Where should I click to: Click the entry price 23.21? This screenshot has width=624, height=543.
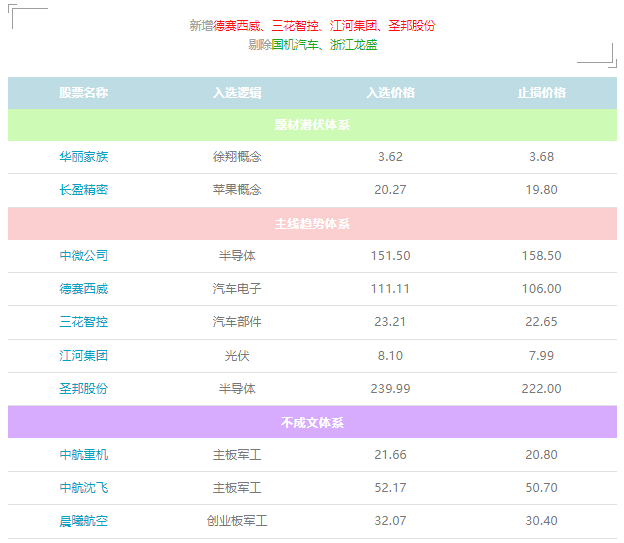tap(390, 322)
